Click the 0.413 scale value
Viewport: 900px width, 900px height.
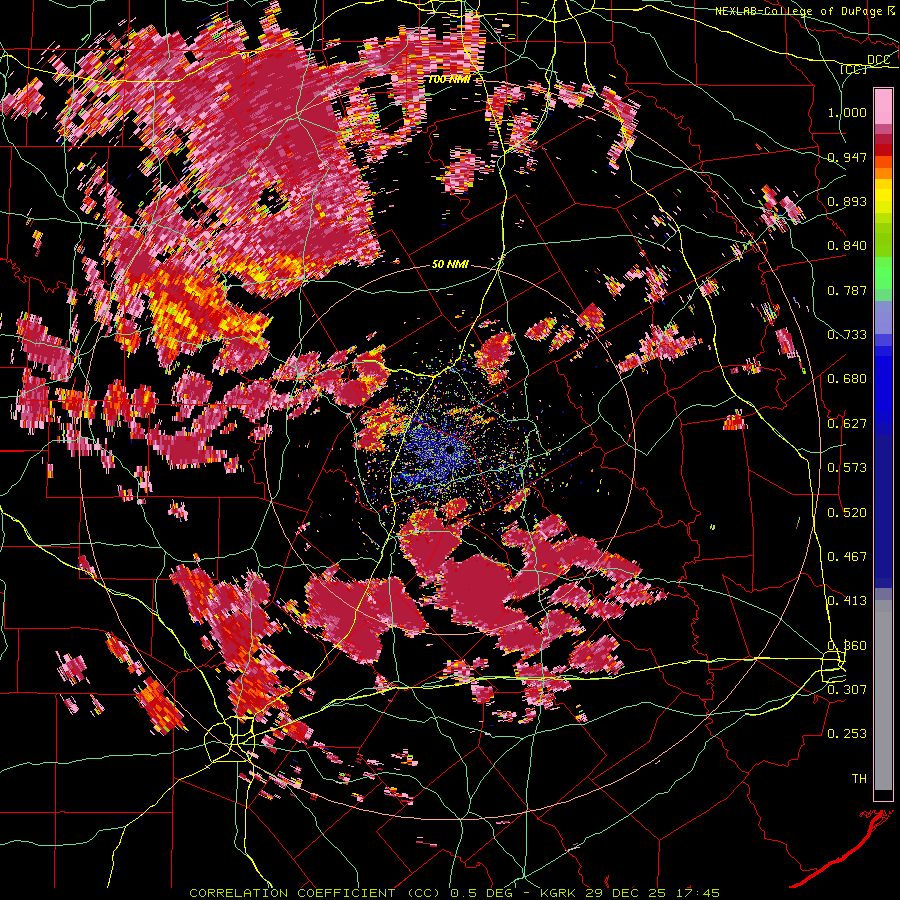(847, 601)
